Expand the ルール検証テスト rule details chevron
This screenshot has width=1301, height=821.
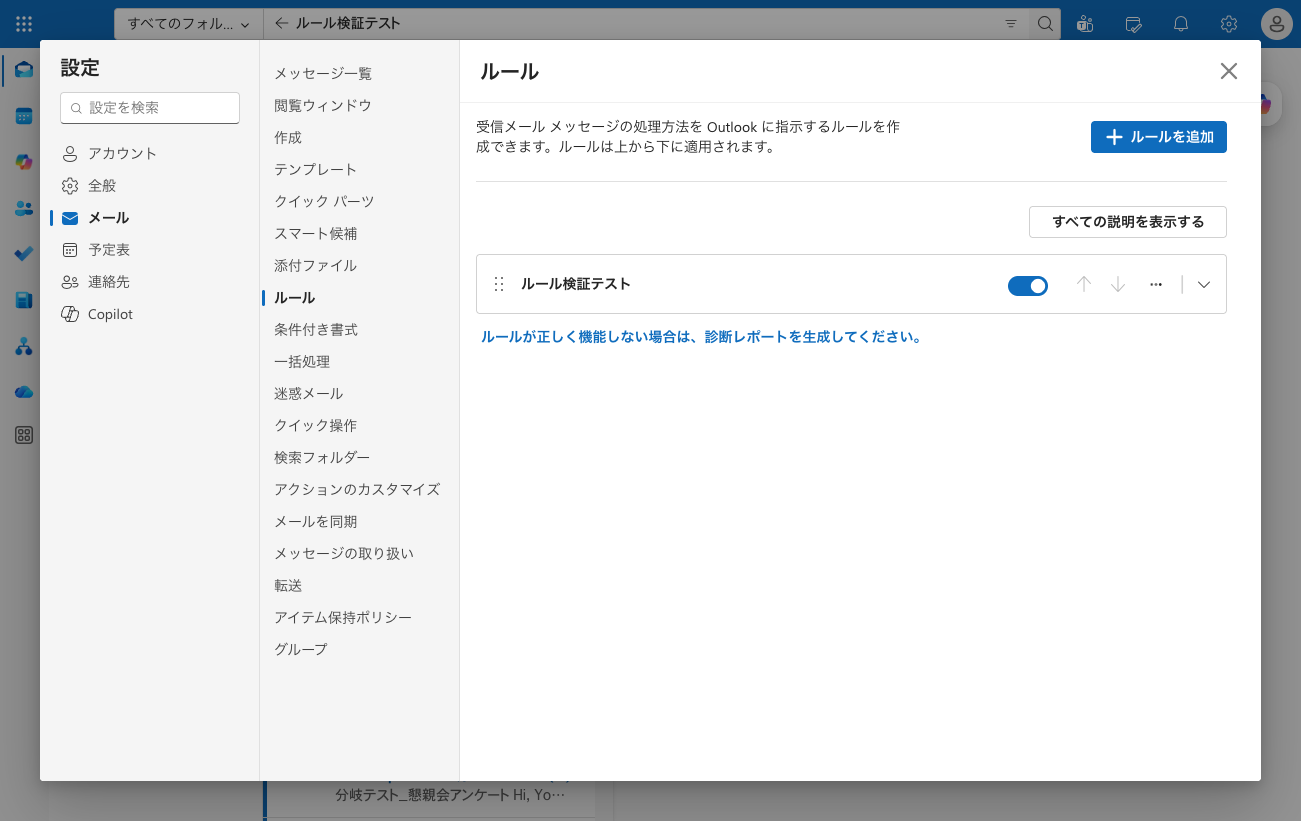(1204, 284)
